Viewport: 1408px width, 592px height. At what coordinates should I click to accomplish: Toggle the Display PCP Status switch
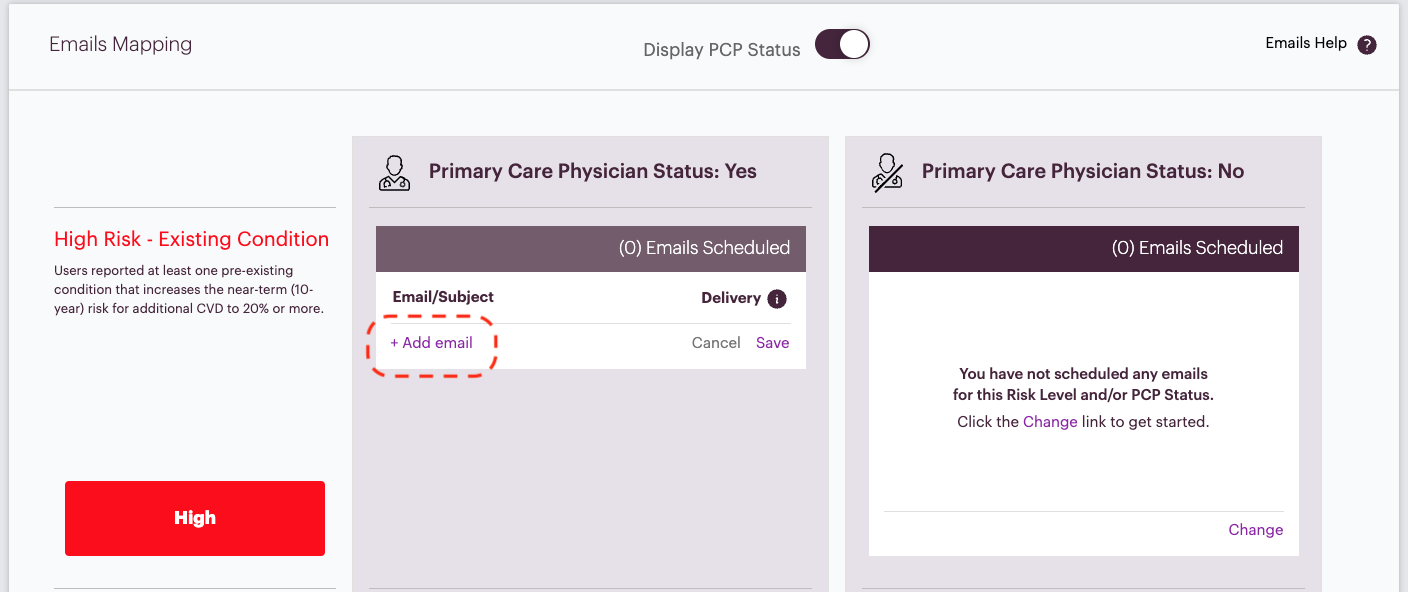click(x=842, y=45)
